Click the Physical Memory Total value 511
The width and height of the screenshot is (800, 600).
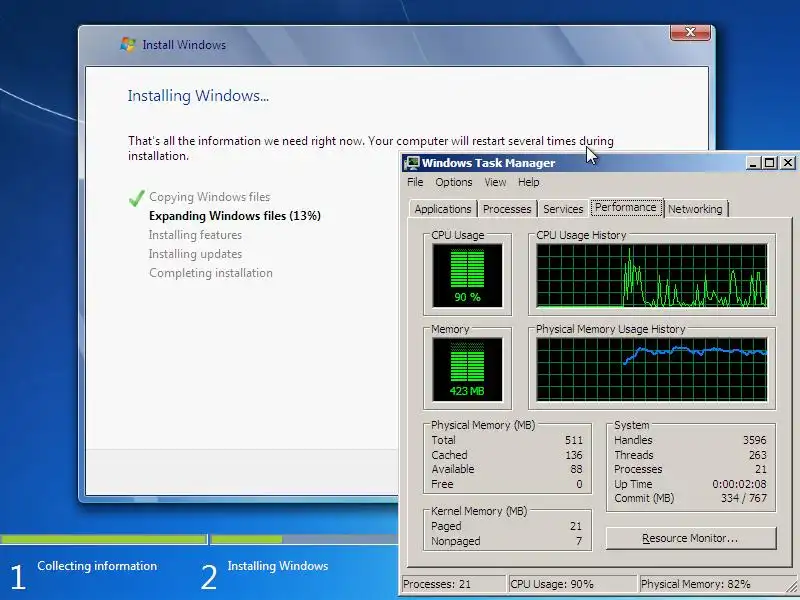coord(573,440)
